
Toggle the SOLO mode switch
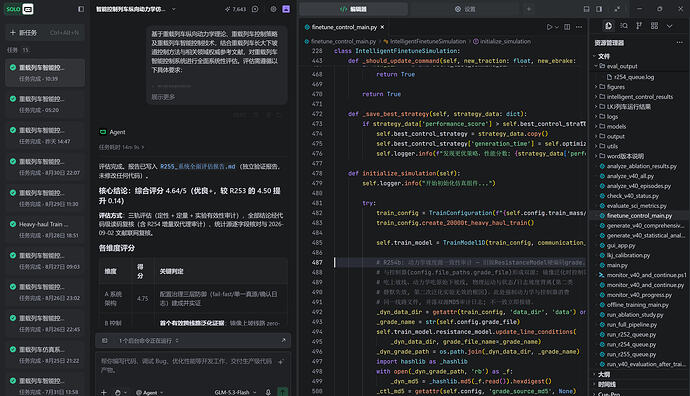(x=19, y=9)
